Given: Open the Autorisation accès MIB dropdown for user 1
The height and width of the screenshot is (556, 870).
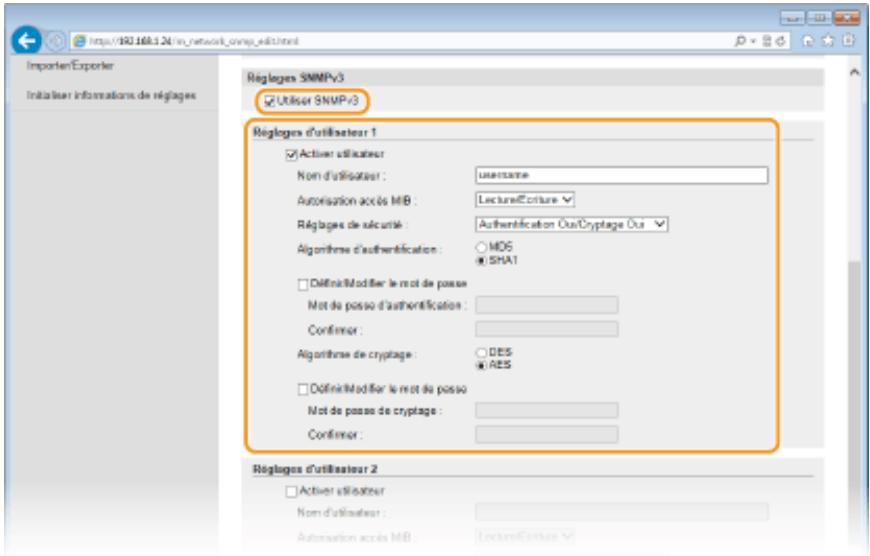Looking at the screenshot, I should (525, 199).
